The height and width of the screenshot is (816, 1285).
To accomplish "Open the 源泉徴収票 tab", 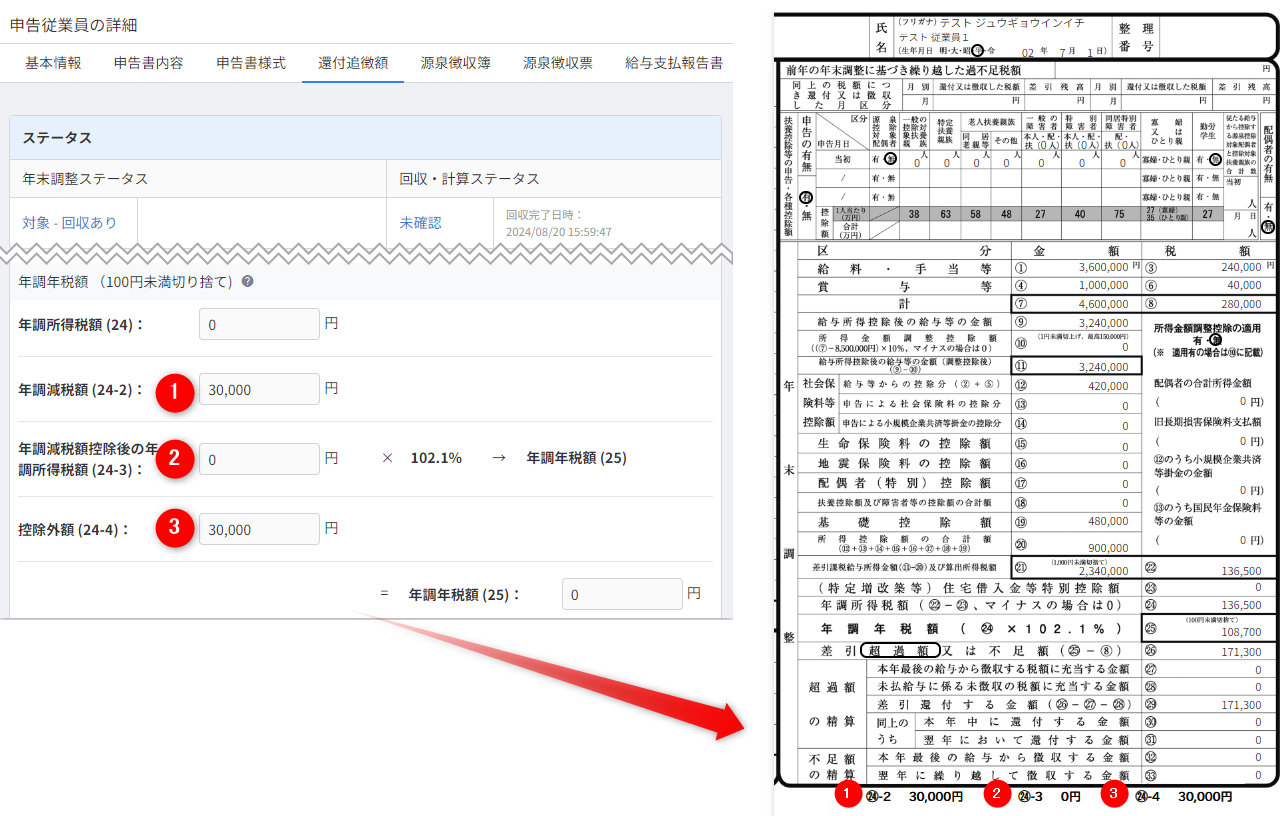I will [557, 63].
